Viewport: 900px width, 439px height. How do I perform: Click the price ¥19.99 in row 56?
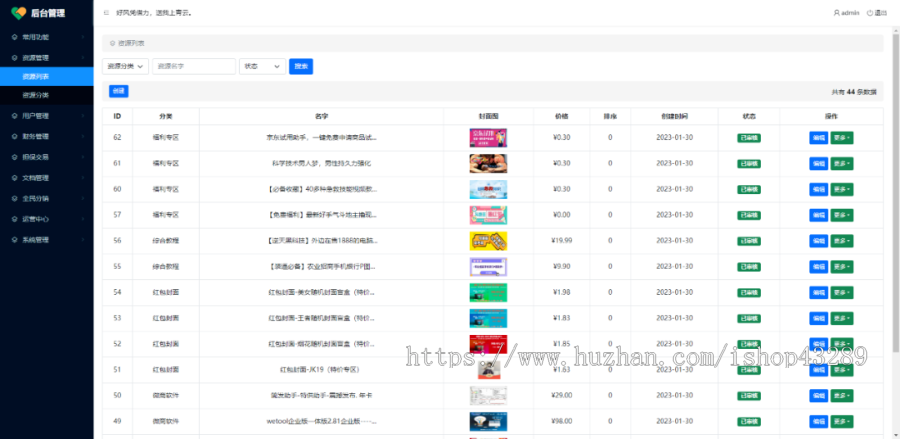coord(561,240)
